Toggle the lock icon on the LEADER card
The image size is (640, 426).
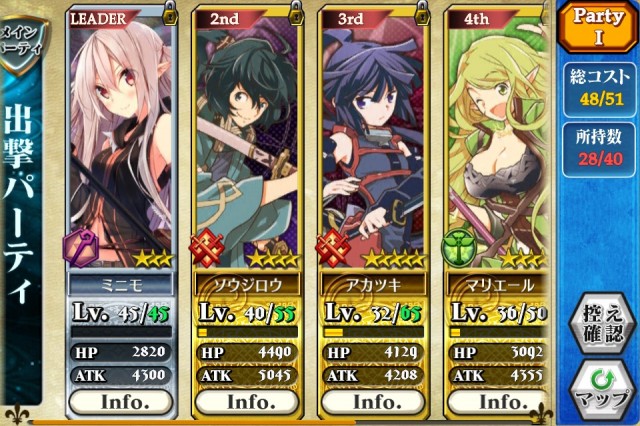coord(170,13)
